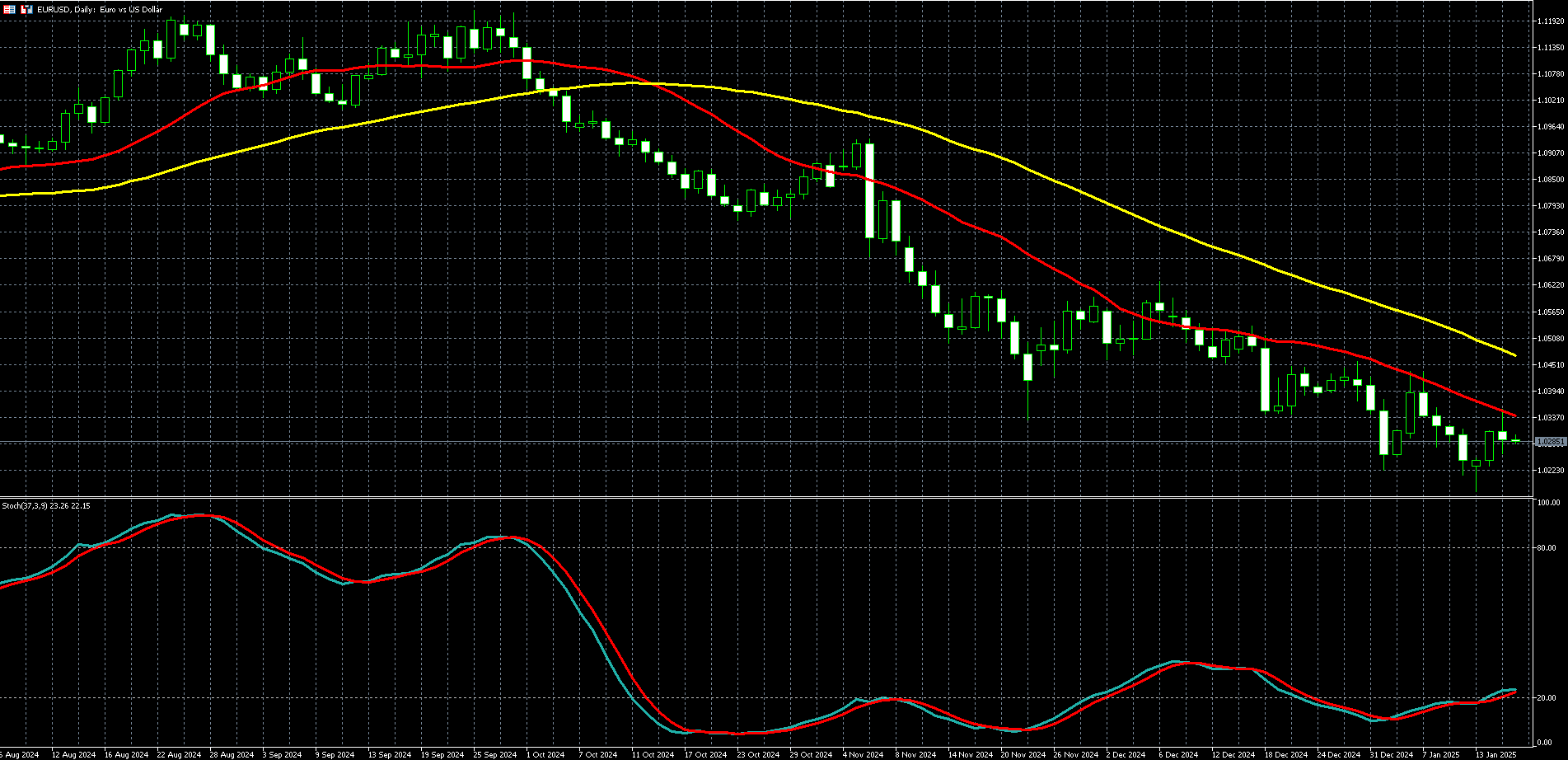Click the last candlestick on the chart
The width and height of the screenshot is (1568, 760).
coord(1515,441)
